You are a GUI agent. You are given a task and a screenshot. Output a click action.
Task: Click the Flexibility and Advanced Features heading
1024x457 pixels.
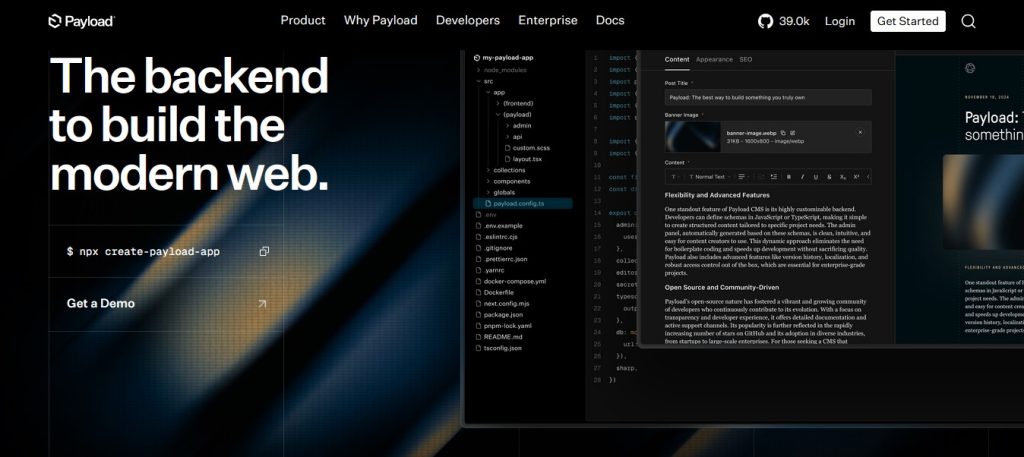pyautogui.click(x=717, y=195)
